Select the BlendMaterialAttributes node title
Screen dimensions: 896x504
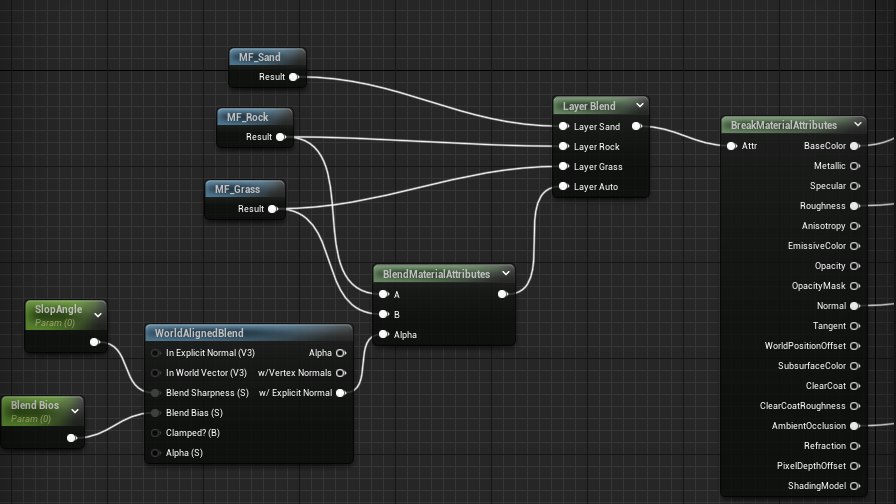437,274
